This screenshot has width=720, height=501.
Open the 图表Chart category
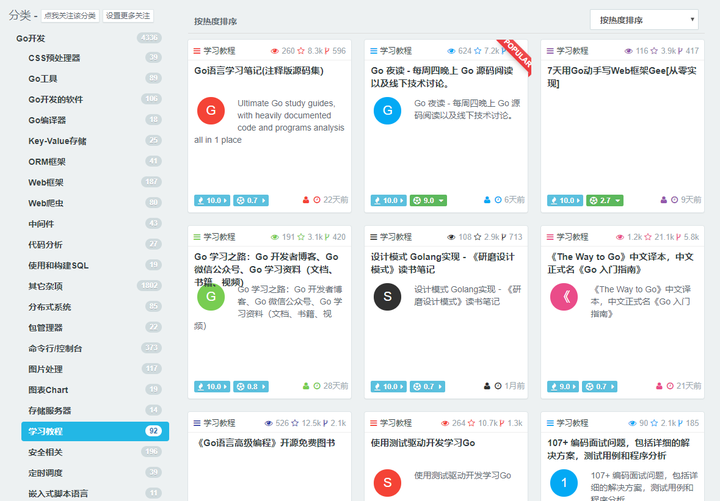pos(48,390)
